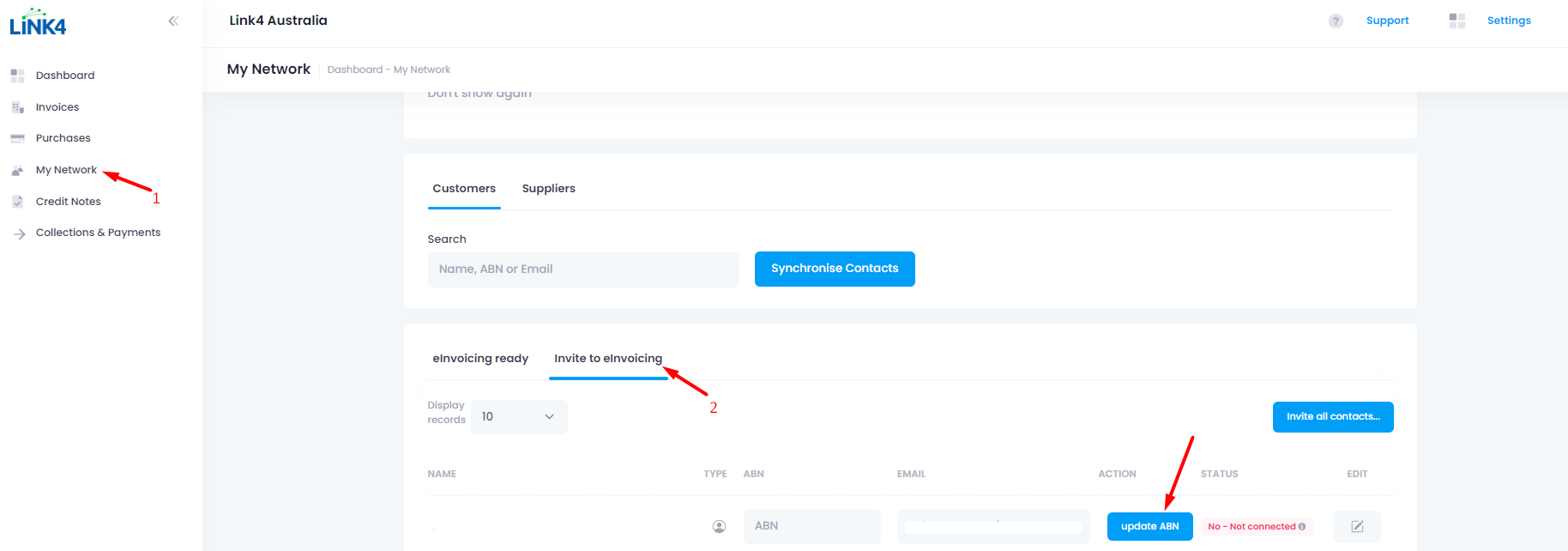Click the ABN column header
The image size is (1568, 551).
pos(753,474)
